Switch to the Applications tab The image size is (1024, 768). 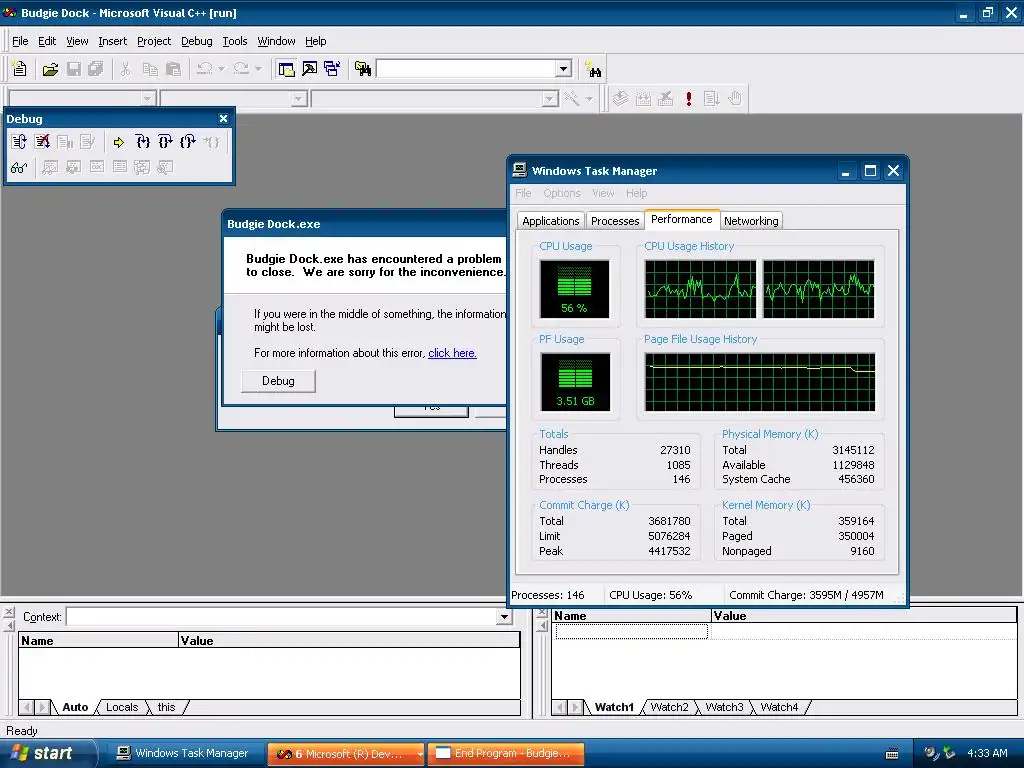[x=551, y=221]
